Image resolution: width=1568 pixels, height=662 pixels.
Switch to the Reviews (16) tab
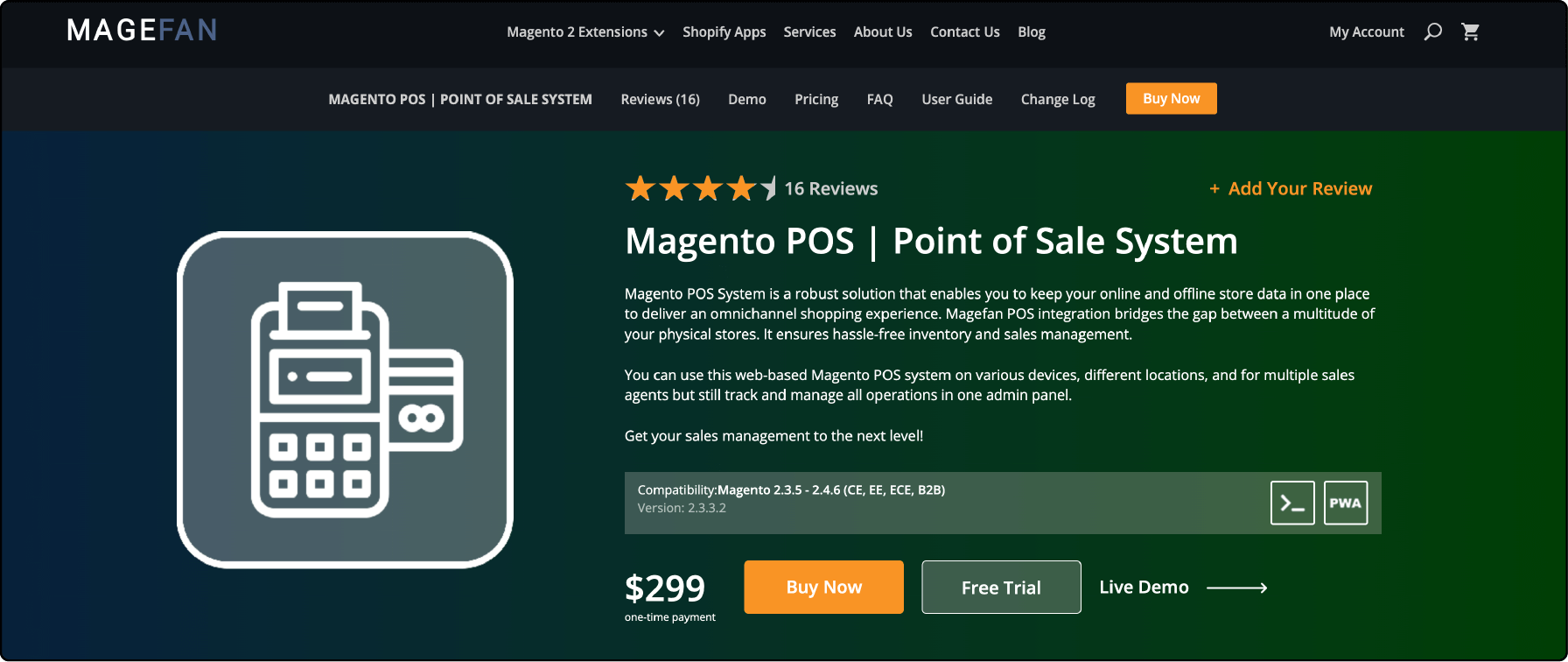[x=660, y=99]
